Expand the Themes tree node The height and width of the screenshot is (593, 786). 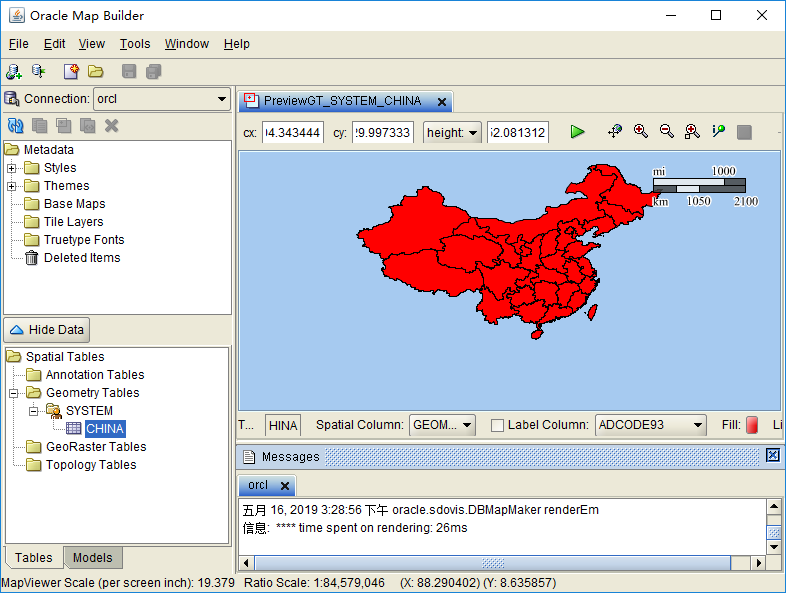click(12, 186)
